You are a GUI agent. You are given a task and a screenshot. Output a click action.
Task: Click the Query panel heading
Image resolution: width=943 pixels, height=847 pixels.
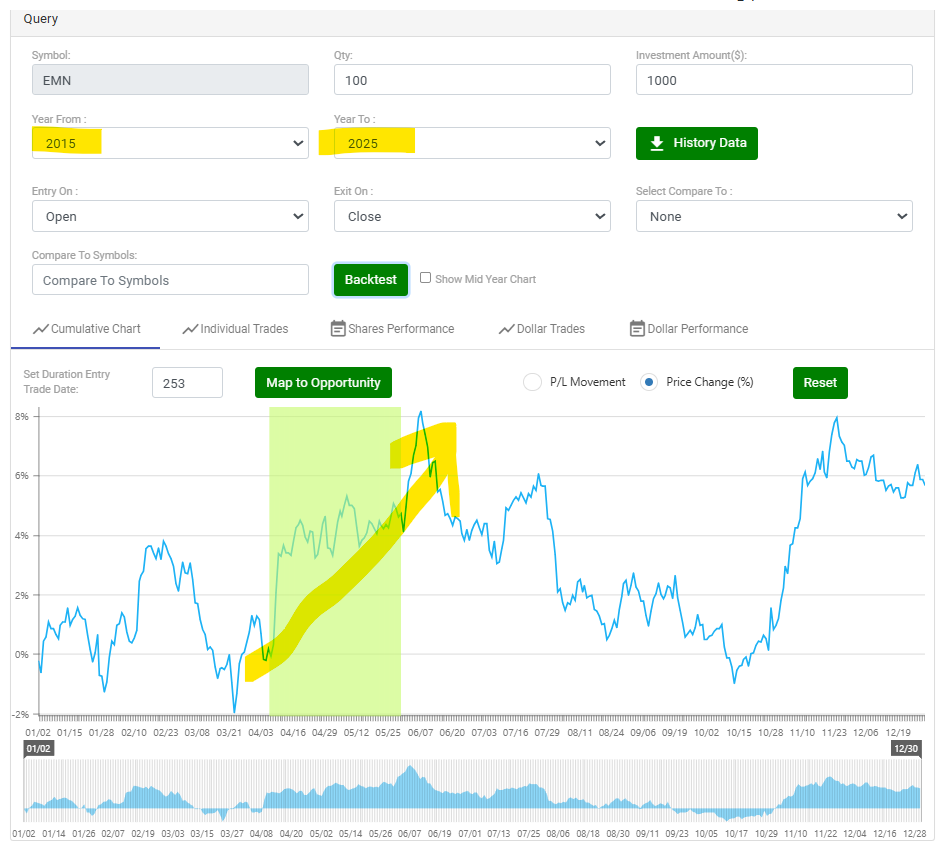tap(41, 19)
